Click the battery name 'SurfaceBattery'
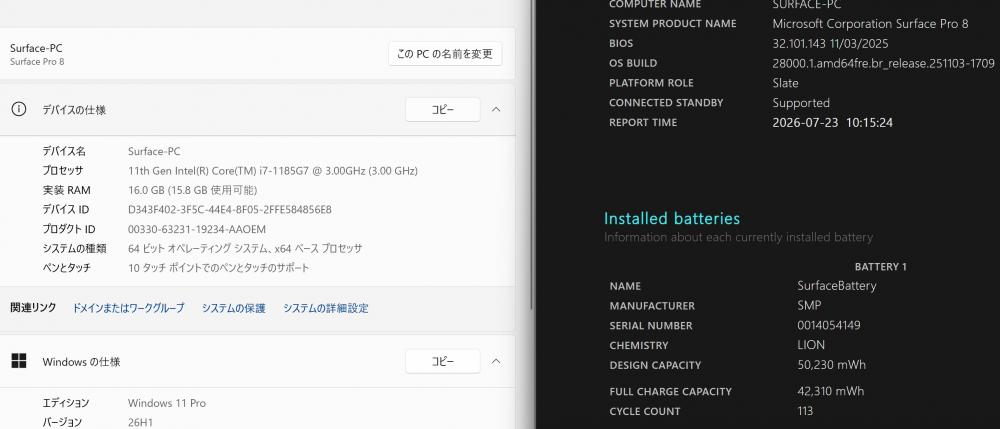Viewport: 1000px width, 429px height. tap(837, 286)
